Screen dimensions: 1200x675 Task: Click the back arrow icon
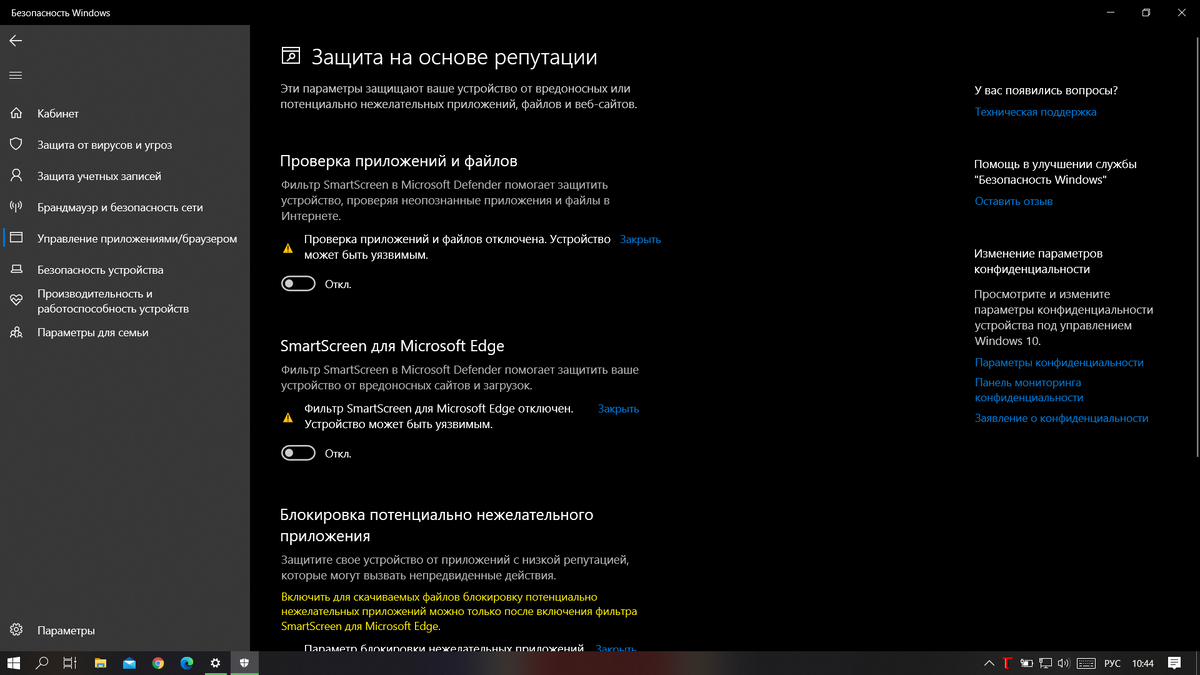pos(15,41)
